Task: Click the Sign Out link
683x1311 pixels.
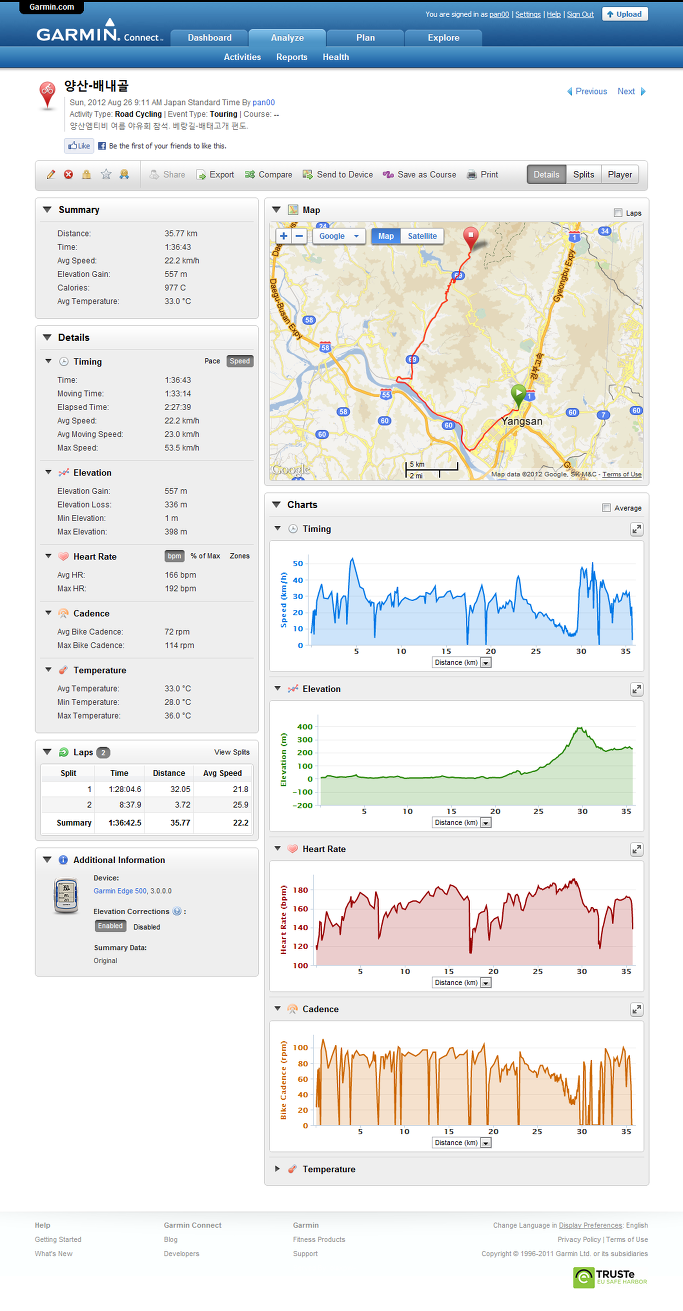Action: (x=580, y=15)
